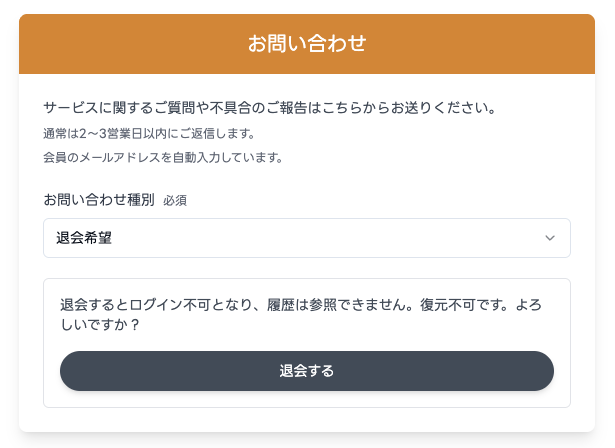Click the サービスに関するご質問 description line

(x=270, y=107)
